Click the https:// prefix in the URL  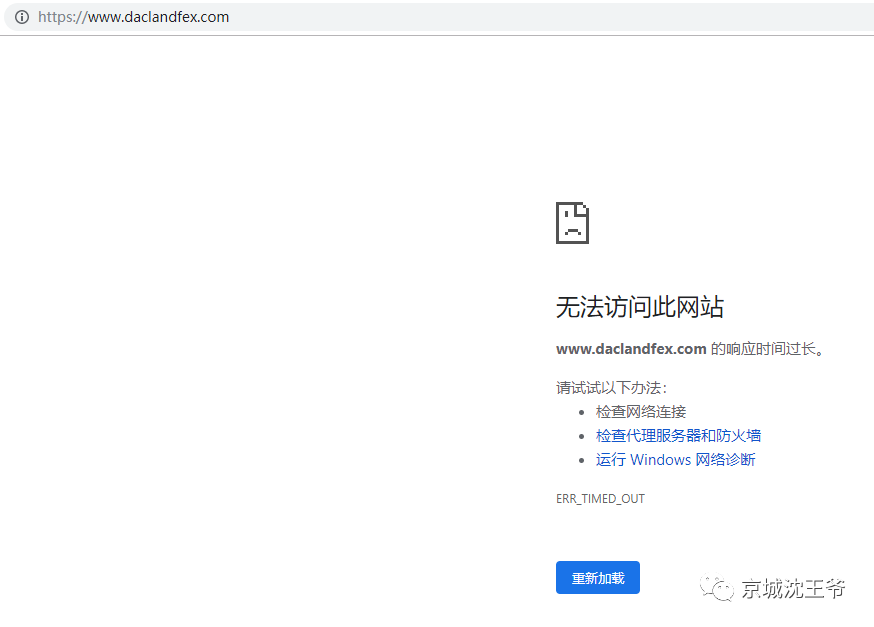tap(62, 17)
